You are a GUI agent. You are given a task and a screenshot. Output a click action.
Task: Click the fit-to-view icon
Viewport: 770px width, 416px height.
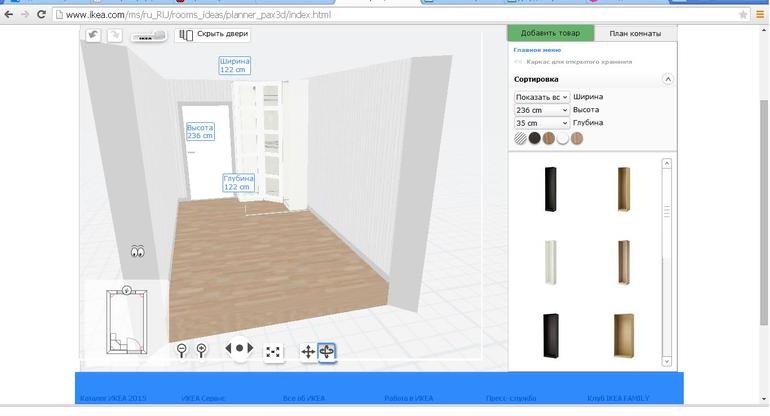click(273, 351)
